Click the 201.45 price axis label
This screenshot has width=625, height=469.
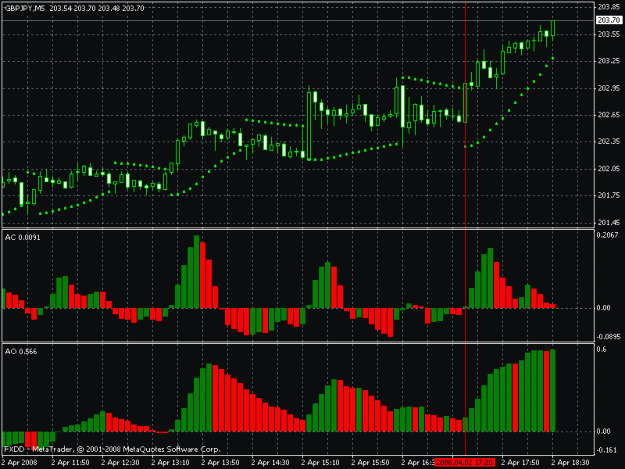(x=609, y=222)
